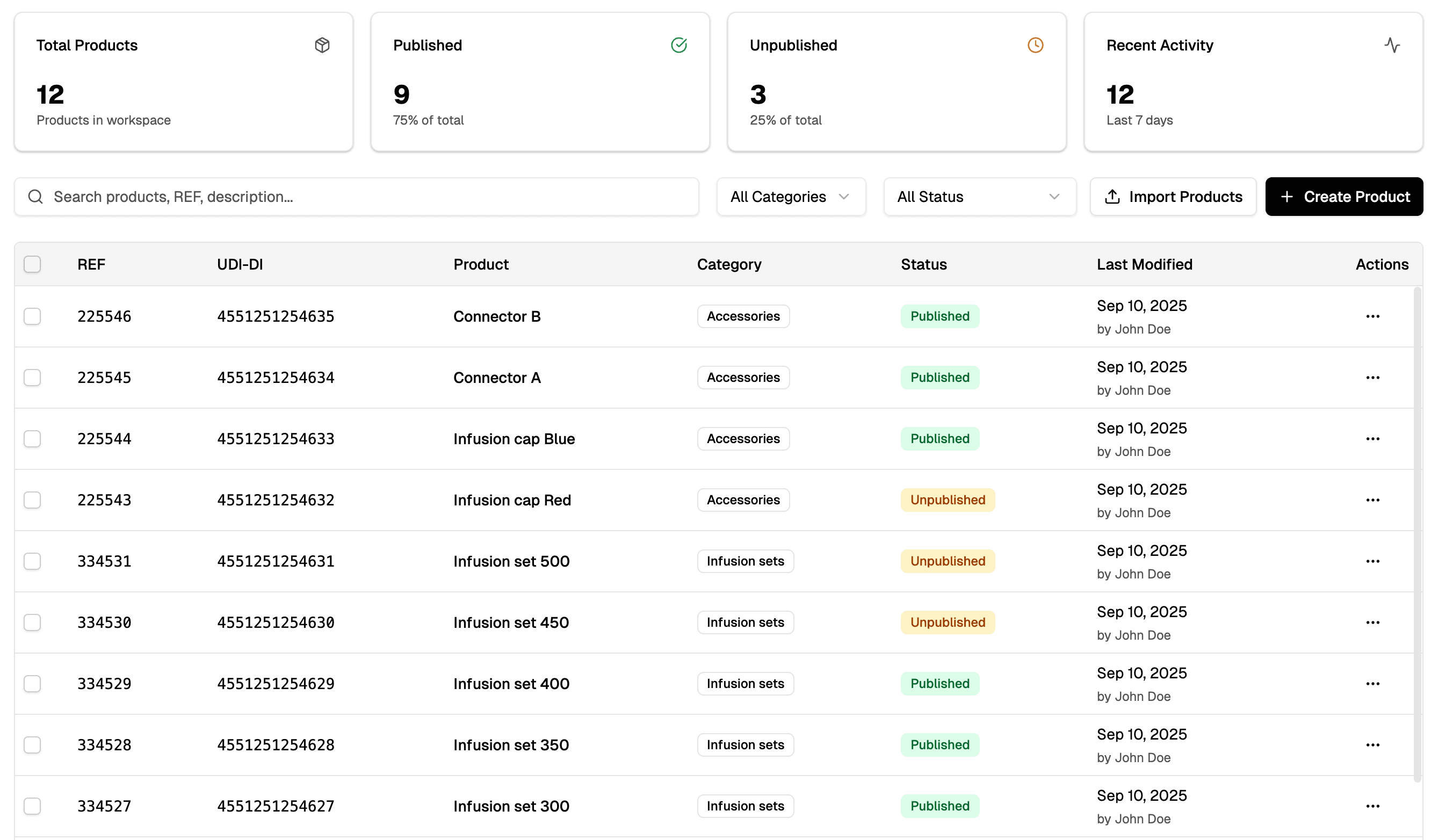1431x840 pixels.
Task: Open row actions menu for Infusion cap Red
Action: (1373, 500)
